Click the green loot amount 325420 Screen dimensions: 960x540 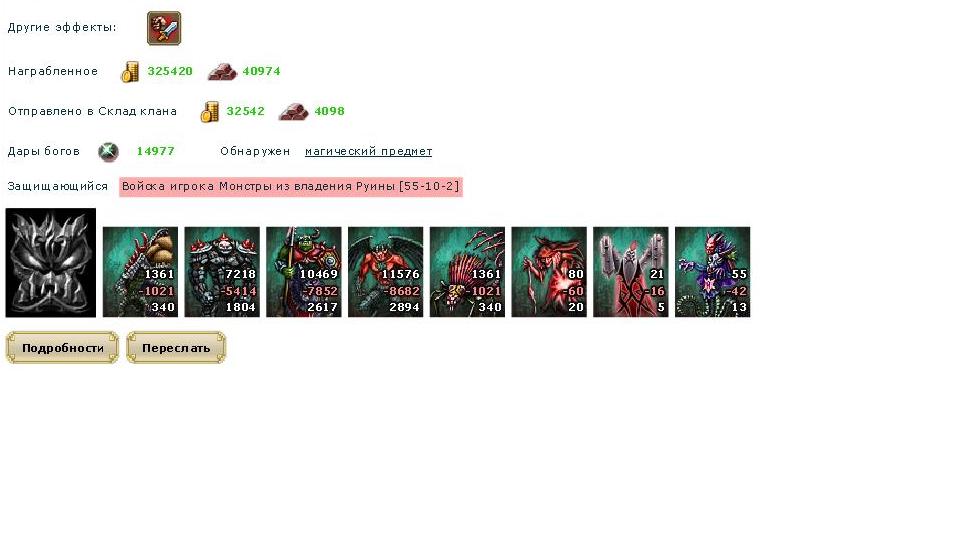pos(170,71)
